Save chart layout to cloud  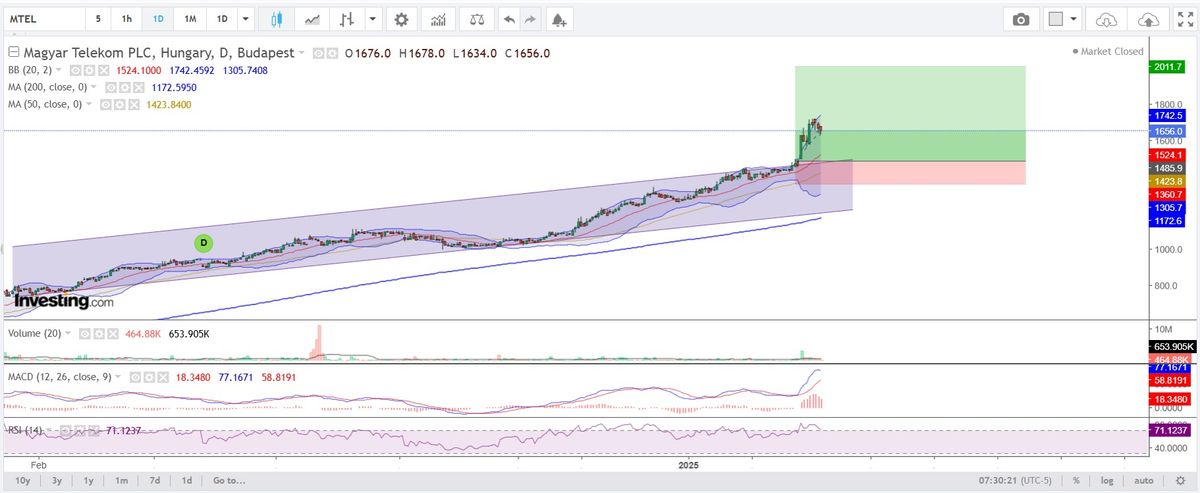tap(1149, 19)
